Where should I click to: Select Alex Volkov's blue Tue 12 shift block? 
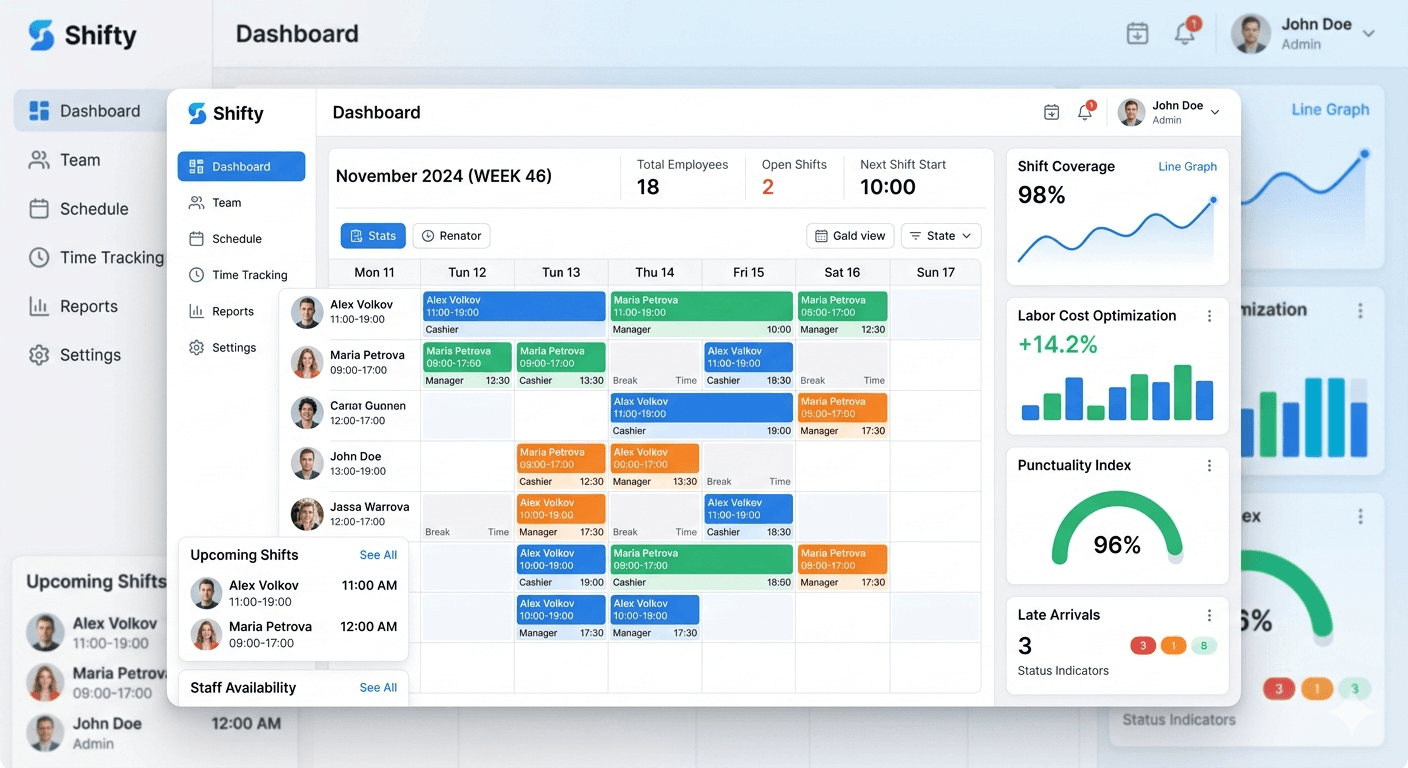pos(514,306)
